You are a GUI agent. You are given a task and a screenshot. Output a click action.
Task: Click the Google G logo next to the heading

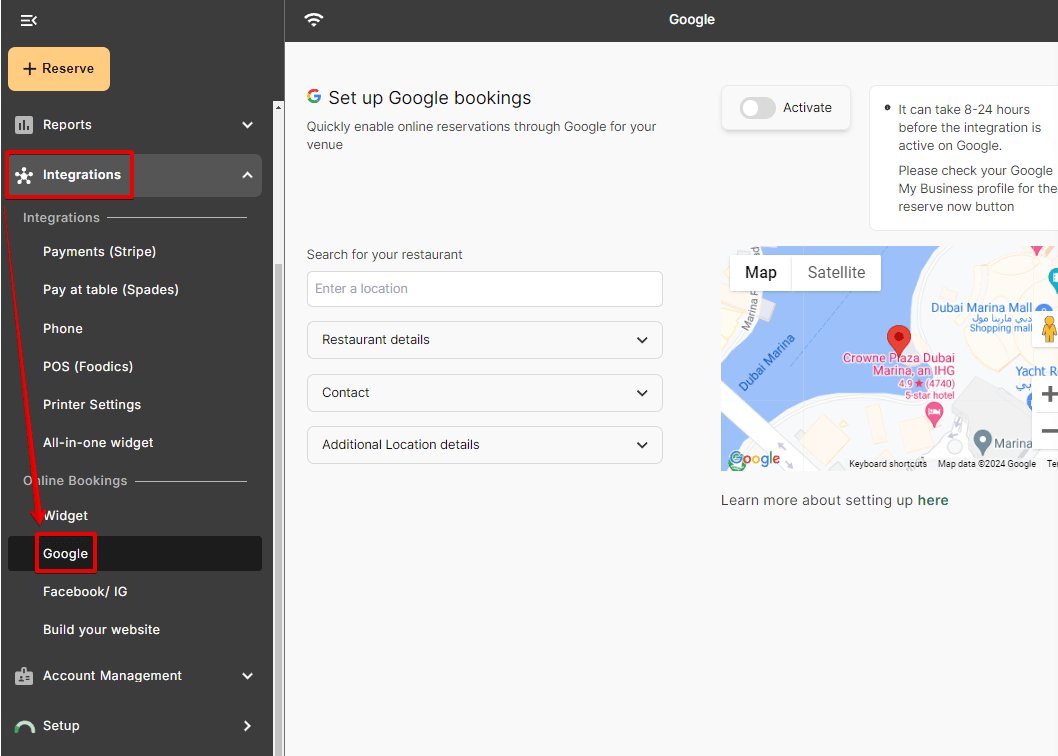[x=313, y=97]
